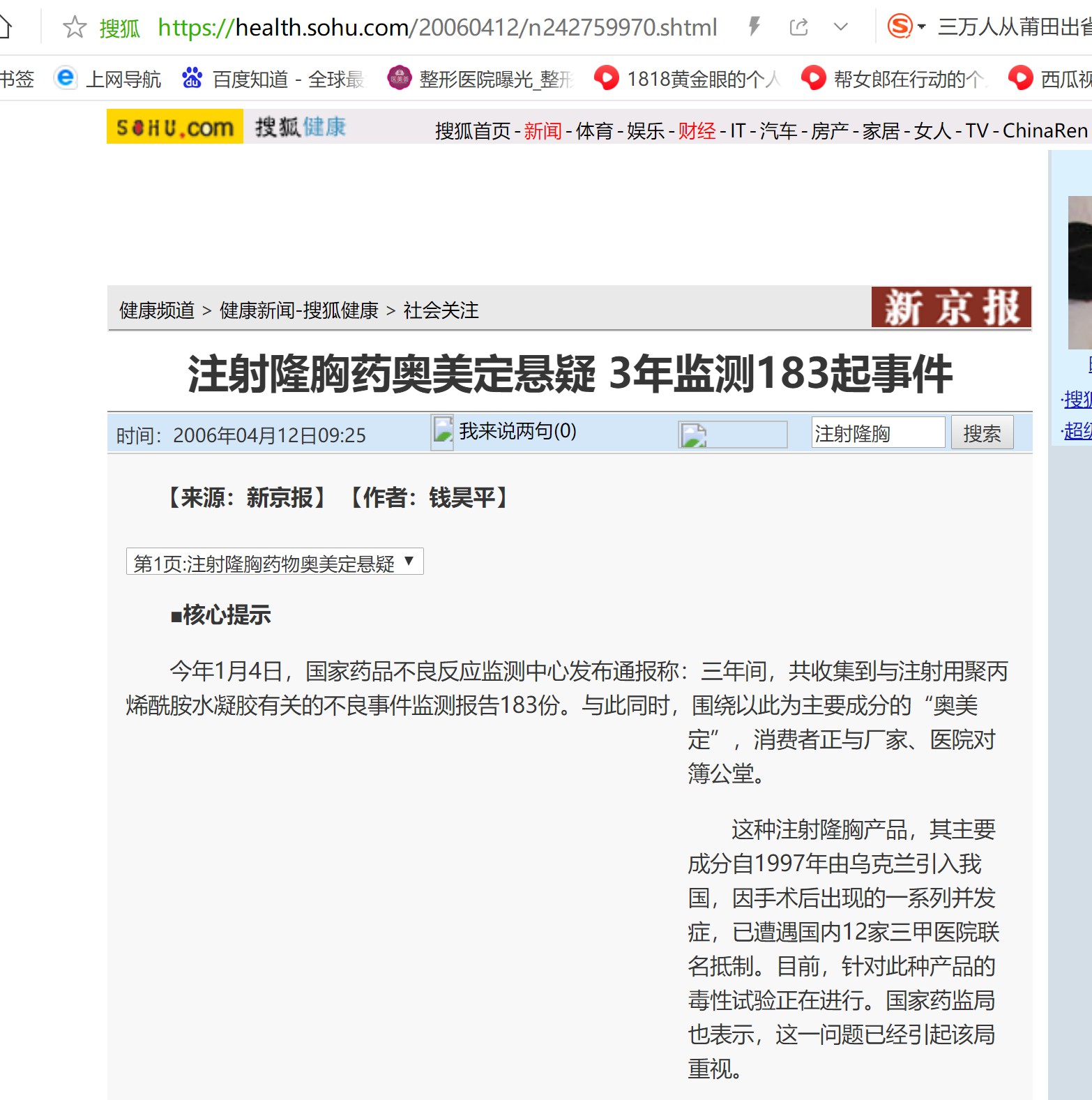Click the bookmark star icon in address bar
The height and width of the screenshot is (1100, 1092).
(x=75, y=27)
